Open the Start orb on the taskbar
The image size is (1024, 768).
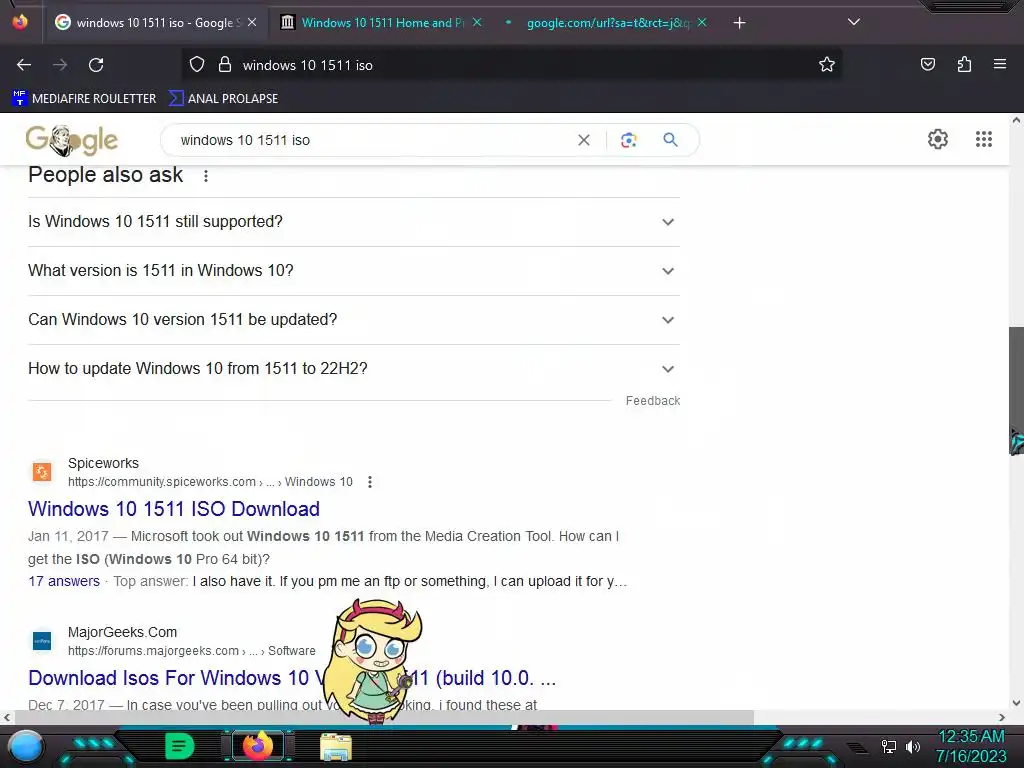tap(26, 746)
